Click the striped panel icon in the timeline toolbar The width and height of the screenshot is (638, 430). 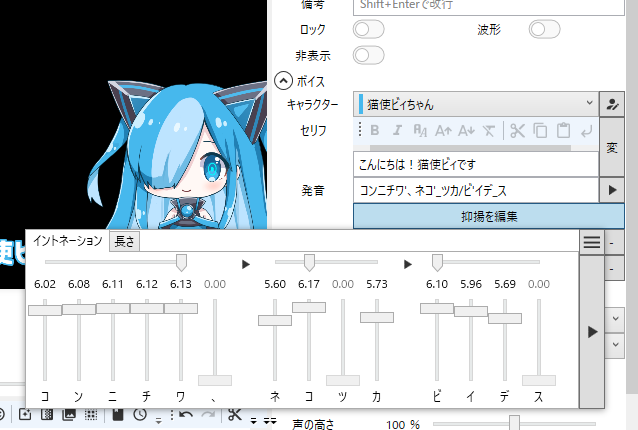pos(47,414)
